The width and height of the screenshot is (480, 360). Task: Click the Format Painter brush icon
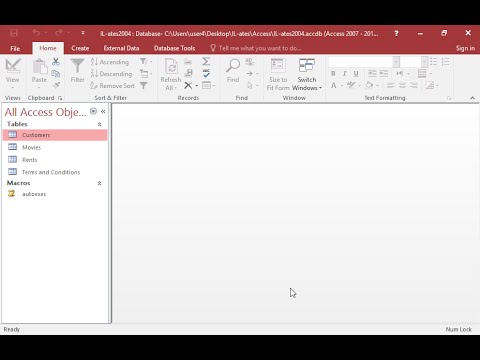[x=56, y=85]
